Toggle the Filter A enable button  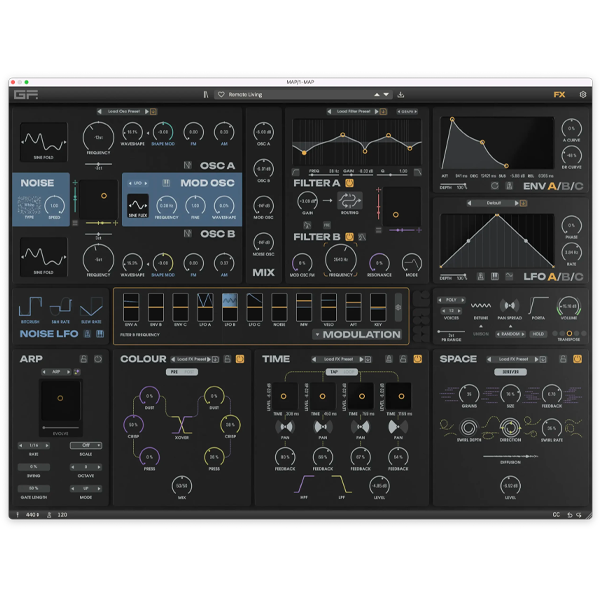point(349,183)
